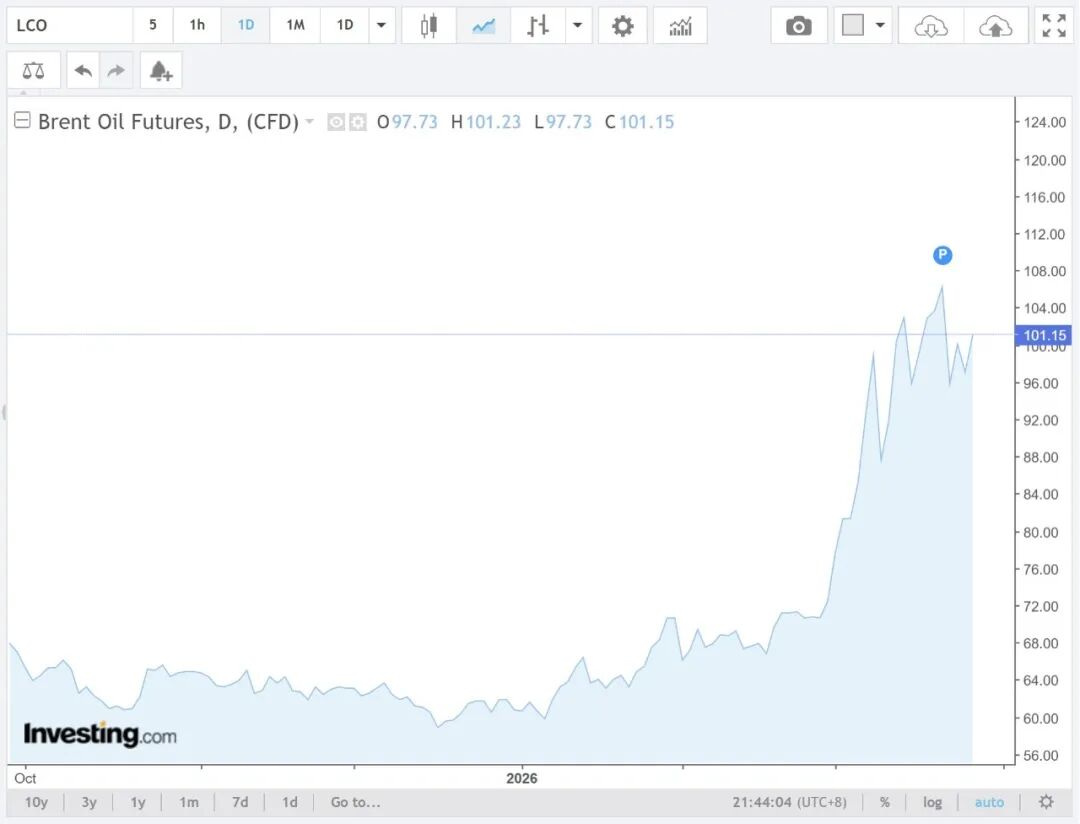Click the add alert bell icon

click(x=160, y=71)
